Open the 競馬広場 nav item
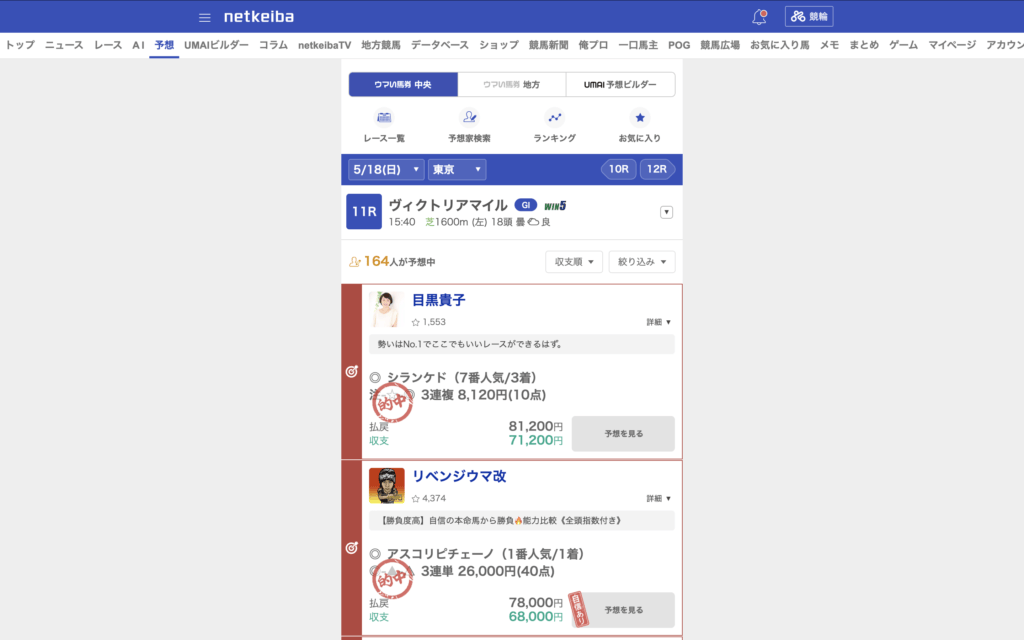1024x640 pixels. click(720, 45)
